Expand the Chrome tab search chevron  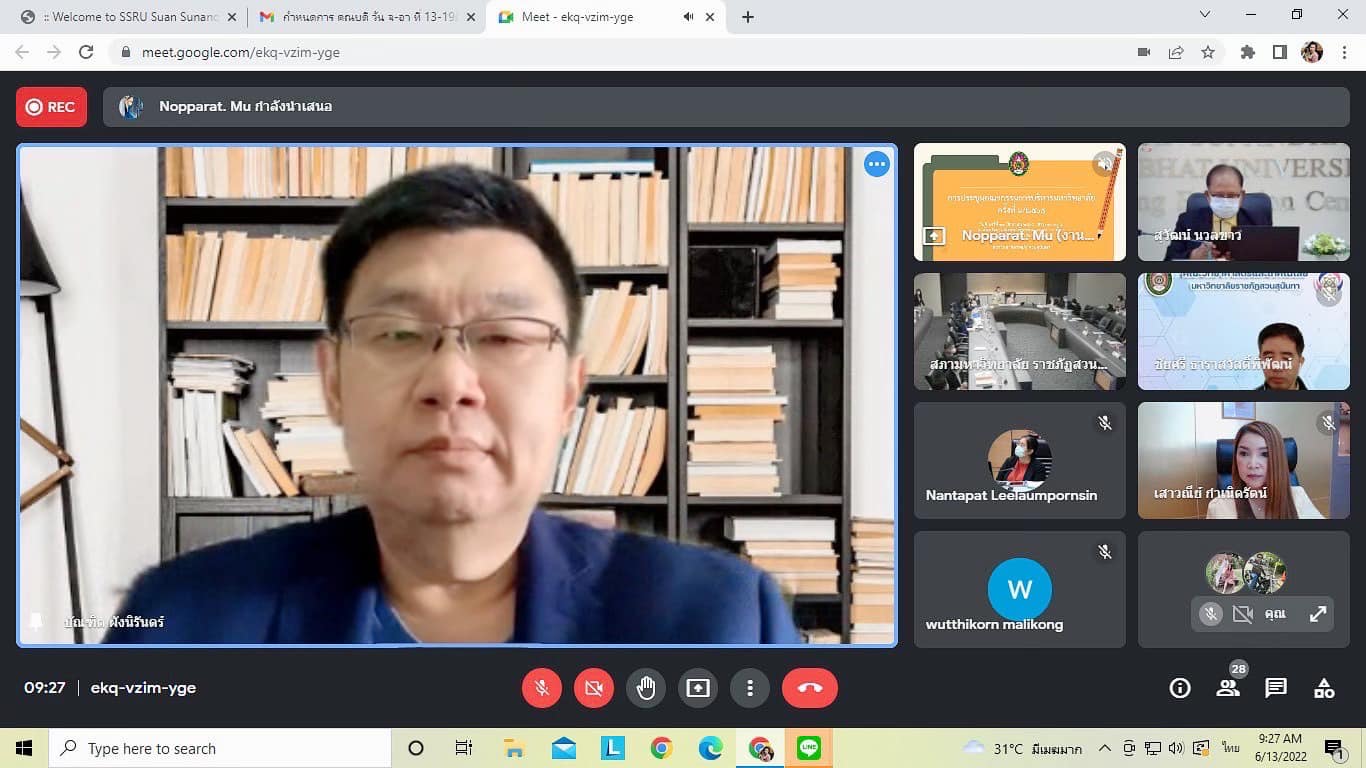pos(1205,15)
